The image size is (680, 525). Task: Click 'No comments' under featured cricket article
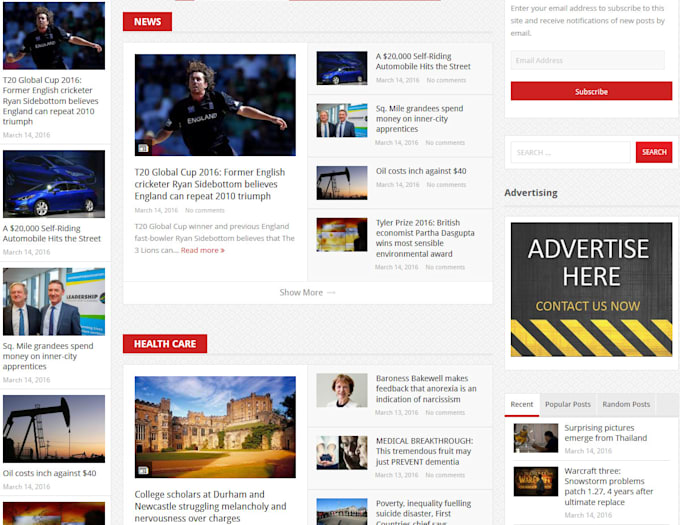pyautogui.click(x=205, y=210)
